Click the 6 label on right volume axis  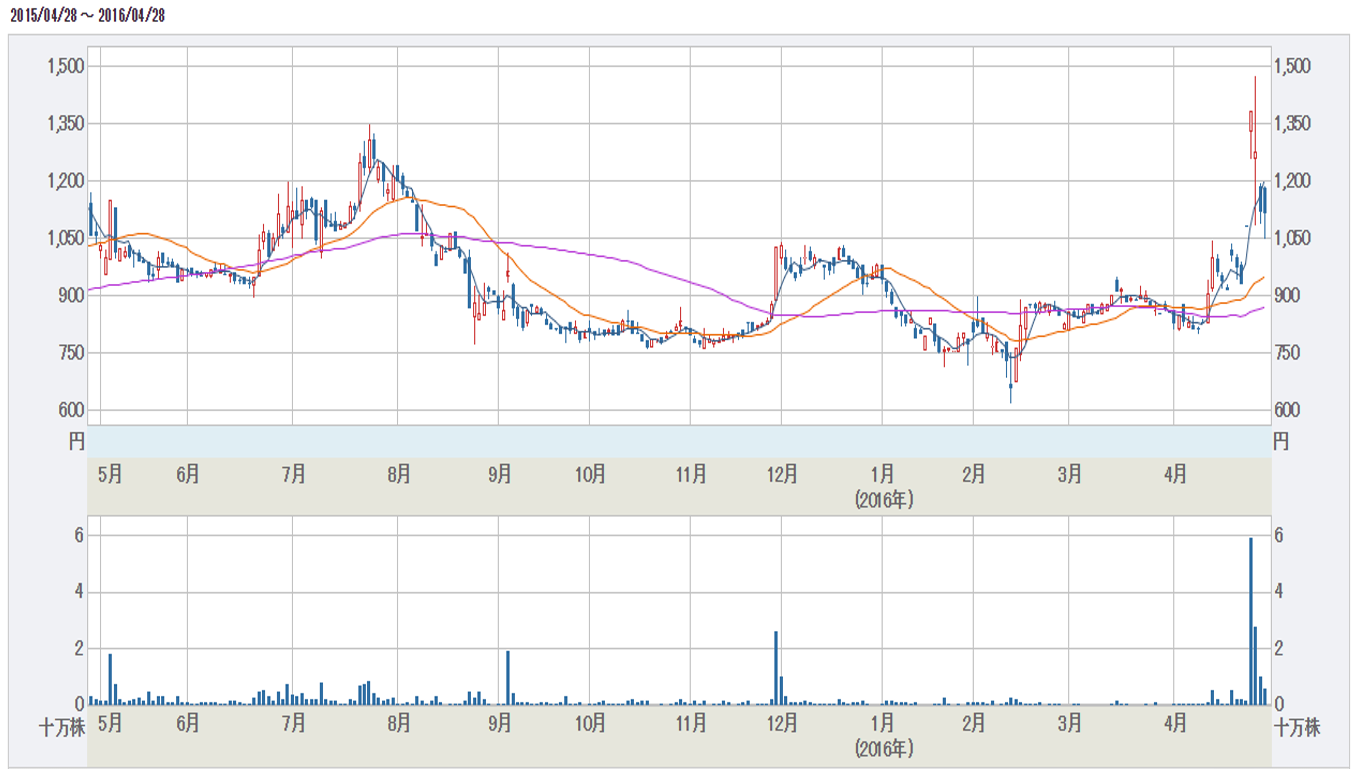click(x=1280, y=535)
